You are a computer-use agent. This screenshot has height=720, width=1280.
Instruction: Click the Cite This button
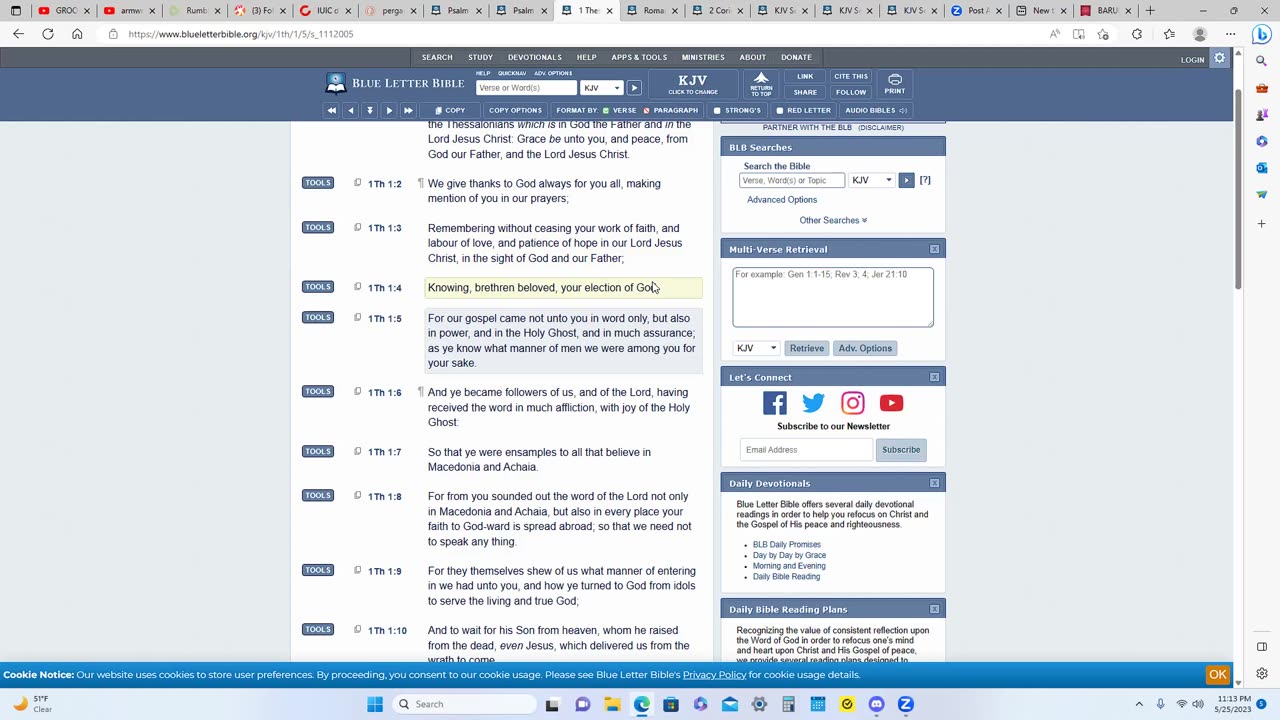[x=851, y=77]
